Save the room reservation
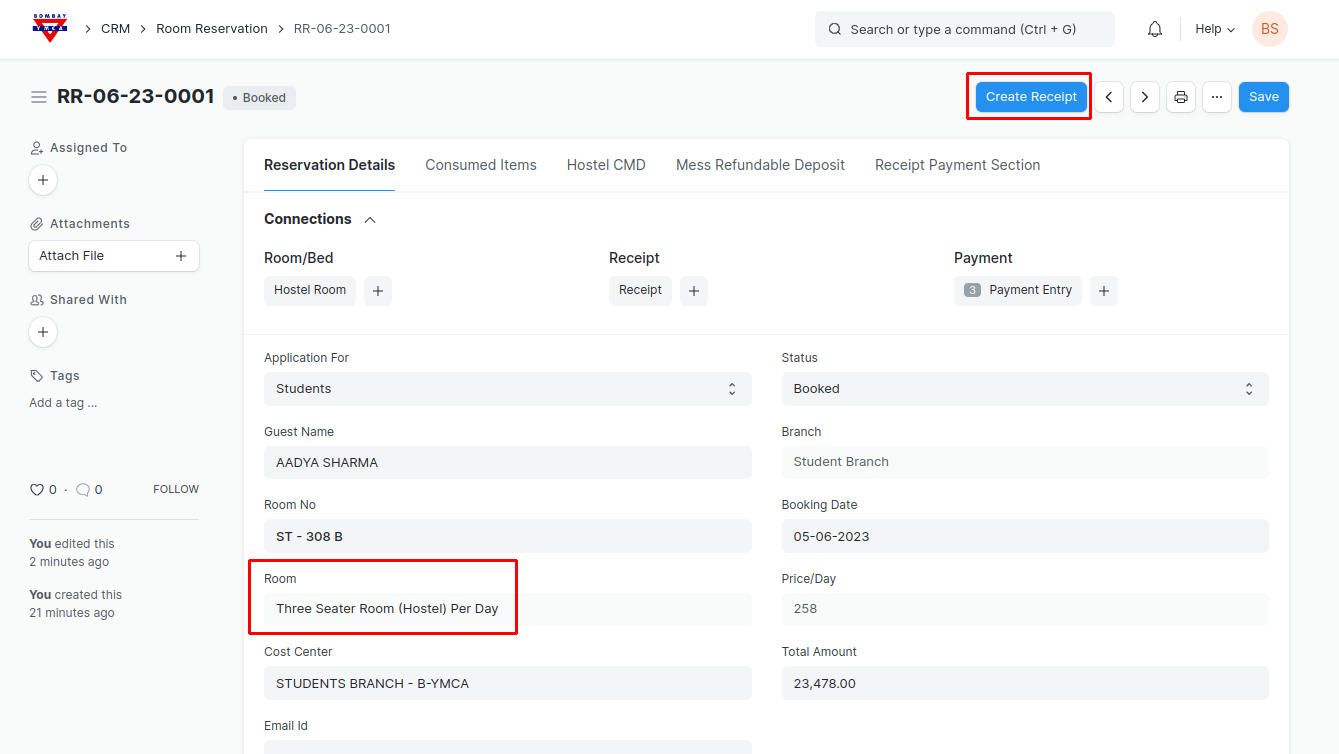The width and height of the screenshot is (1339, 754). point(1263,97)
